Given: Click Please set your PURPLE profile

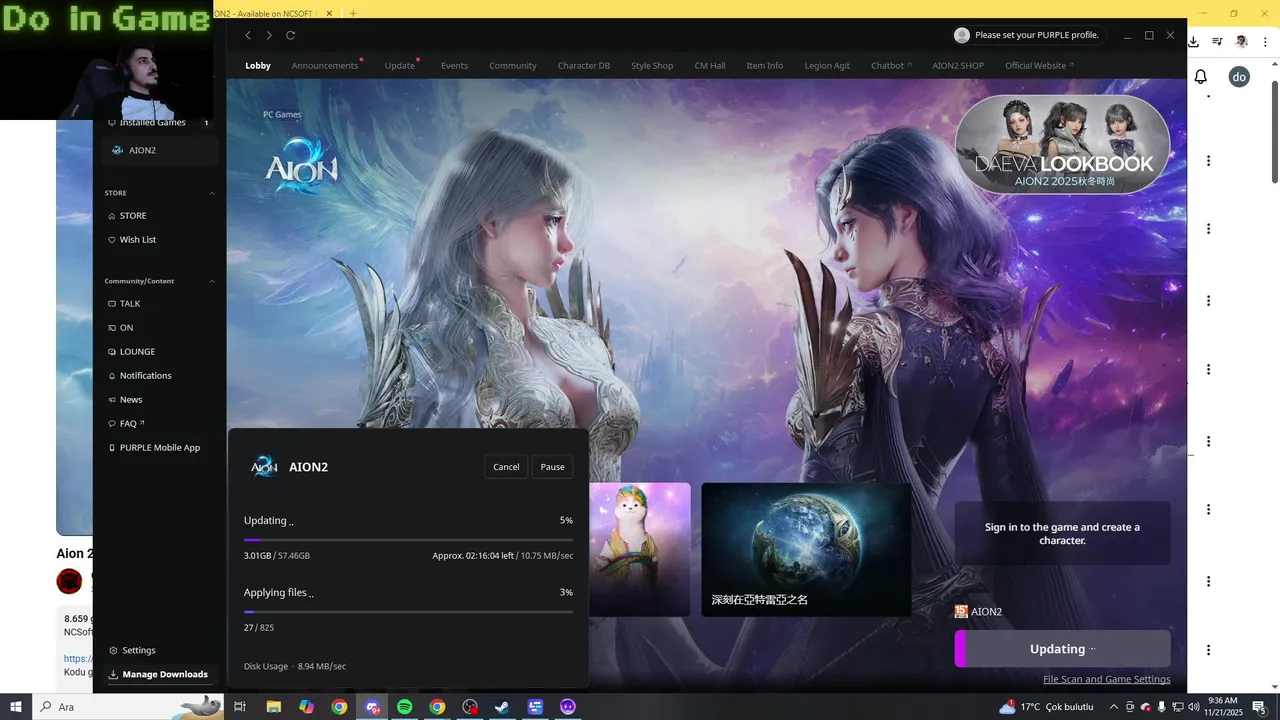Looking at the screenshot, I should point(1036,35).
